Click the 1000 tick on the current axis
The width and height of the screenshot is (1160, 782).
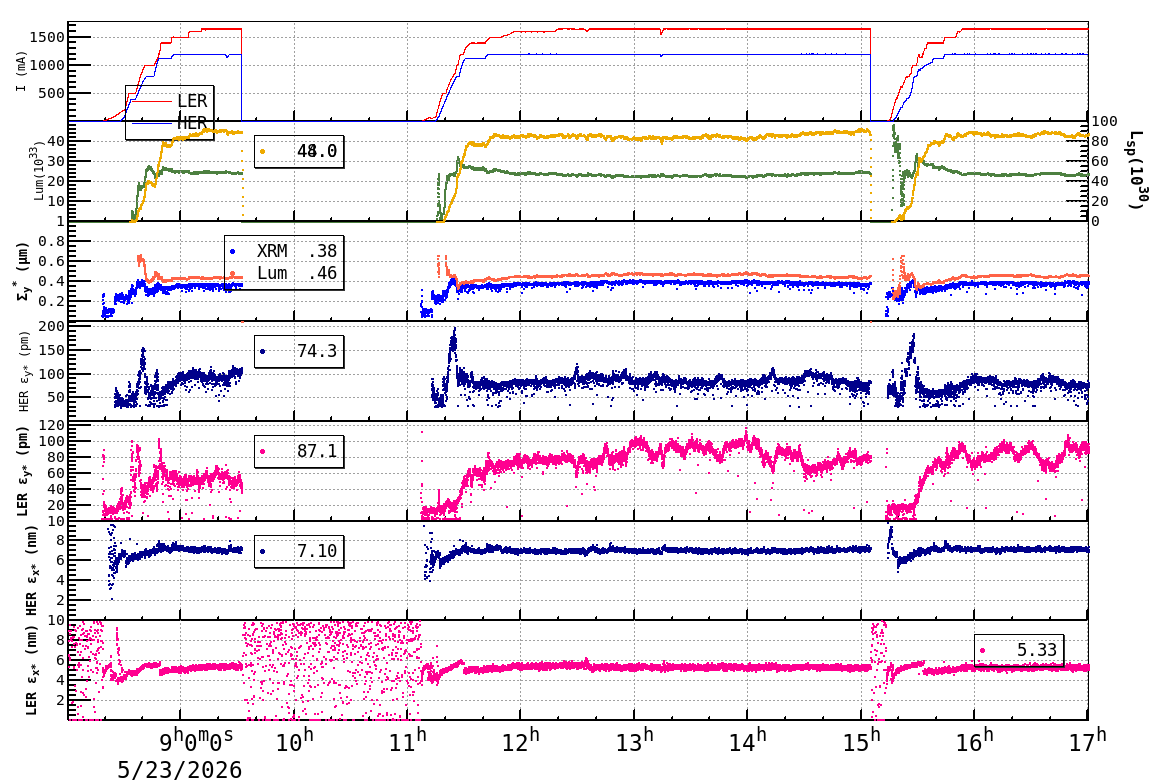point(47,65)
